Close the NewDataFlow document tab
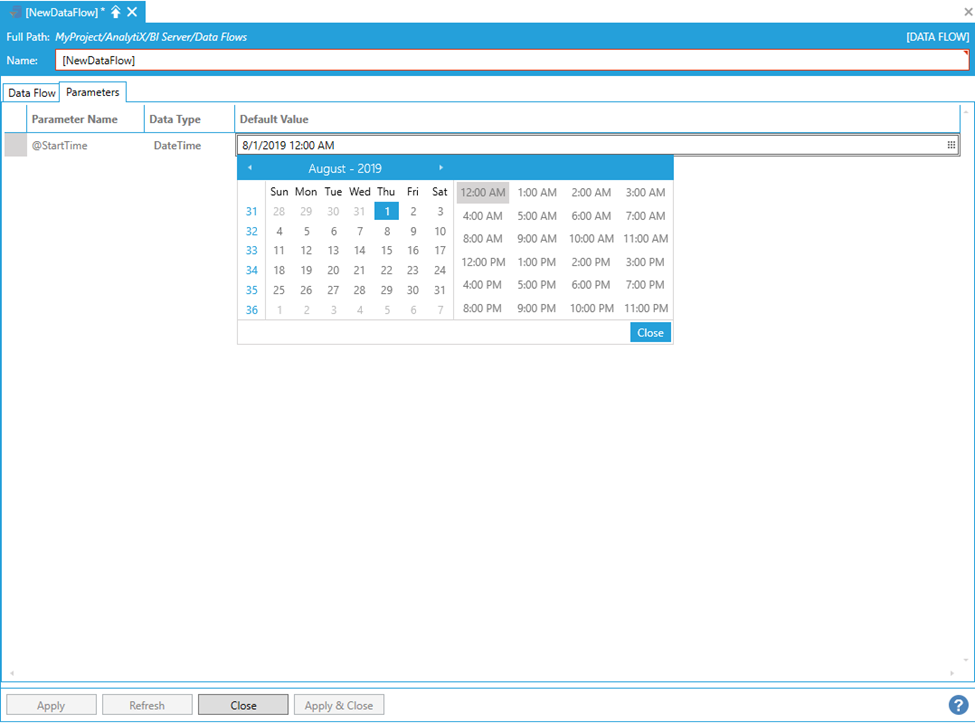Screen dimensions: 975x723 (132, 11)
